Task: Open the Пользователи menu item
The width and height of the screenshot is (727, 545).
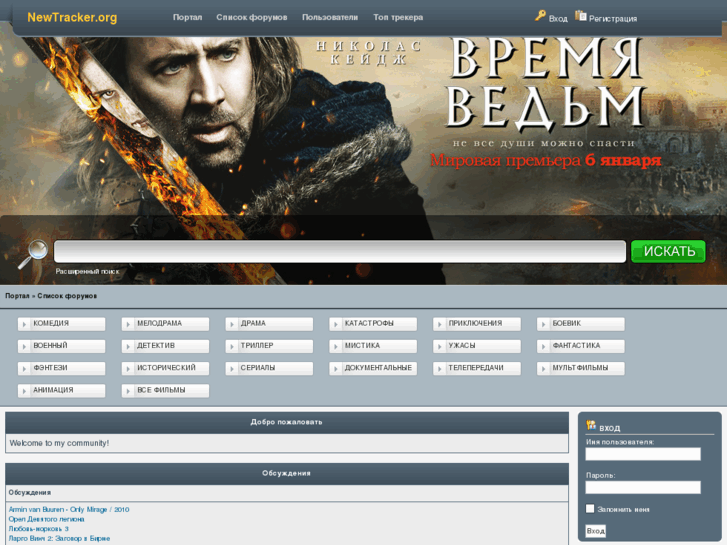Action: pyautogui.click(x=330, y=17)
